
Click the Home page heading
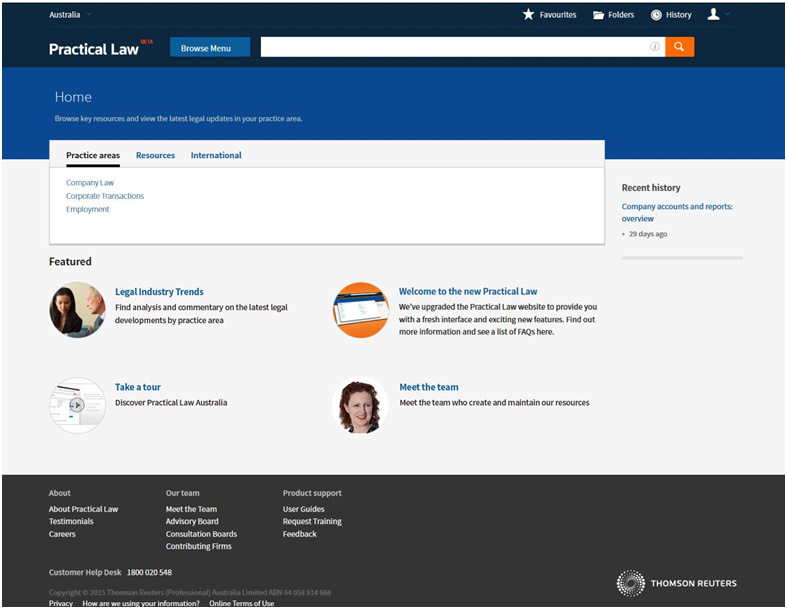[x=73, y=97]
